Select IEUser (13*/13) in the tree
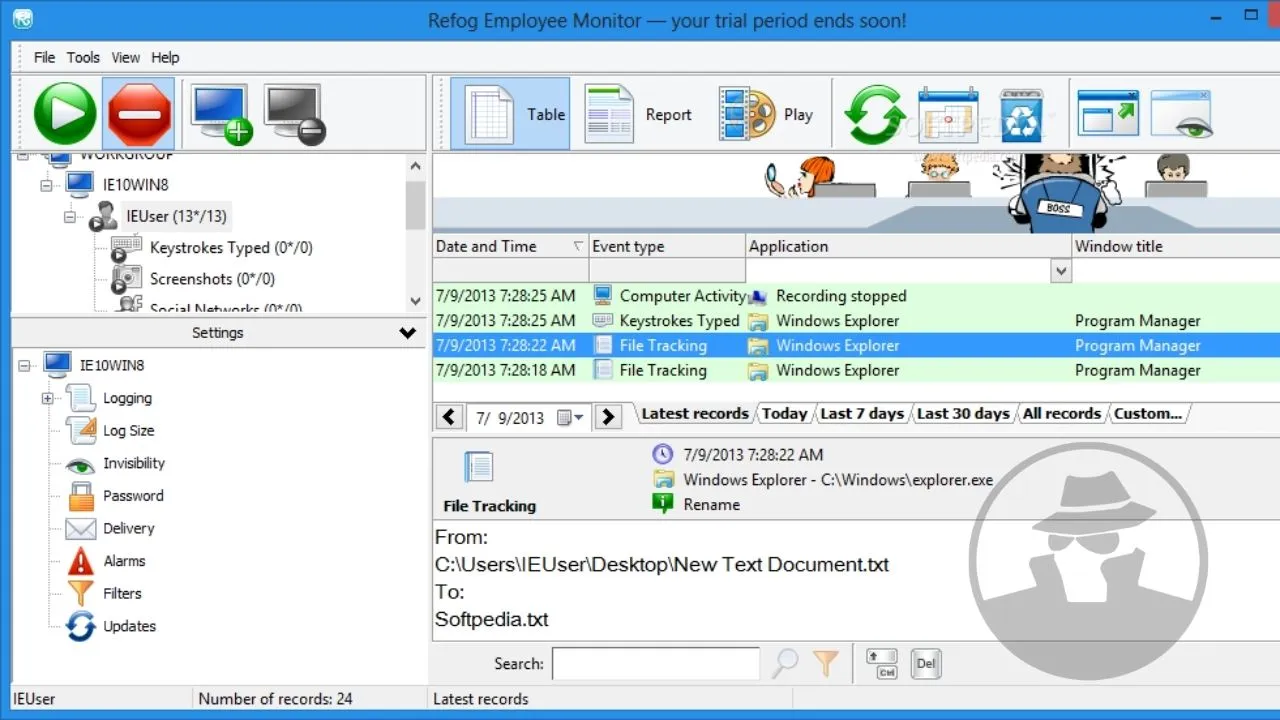The height and width of the screenshot is (720, 1280). (176, 216)
